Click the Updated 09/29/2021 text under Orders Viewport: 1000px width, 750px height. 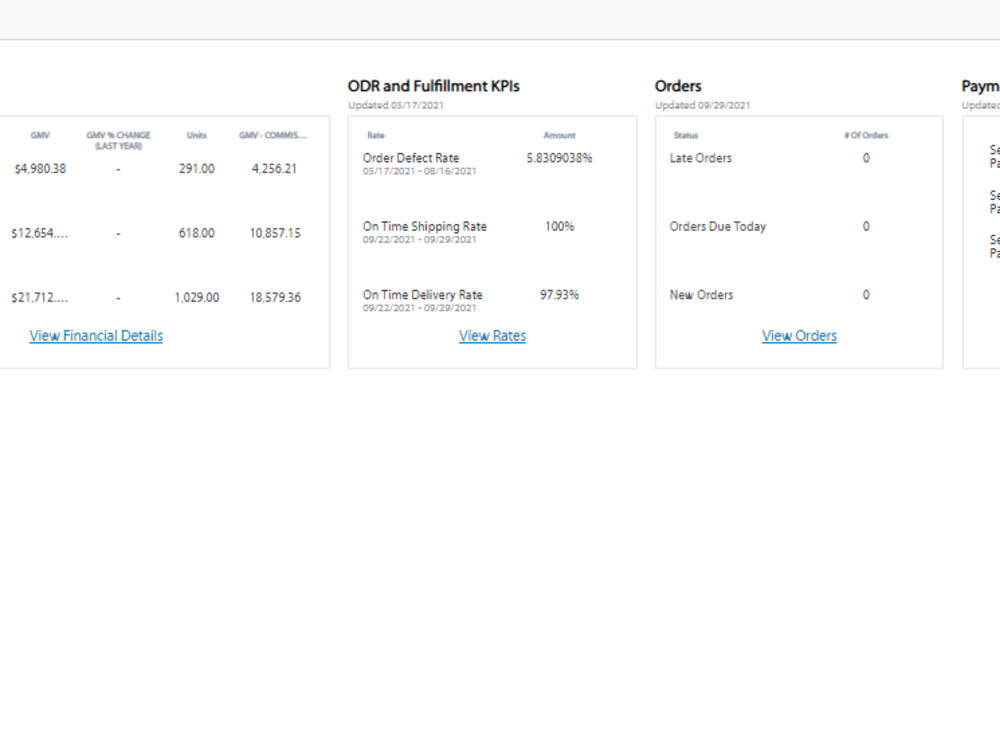coord(703,105)
